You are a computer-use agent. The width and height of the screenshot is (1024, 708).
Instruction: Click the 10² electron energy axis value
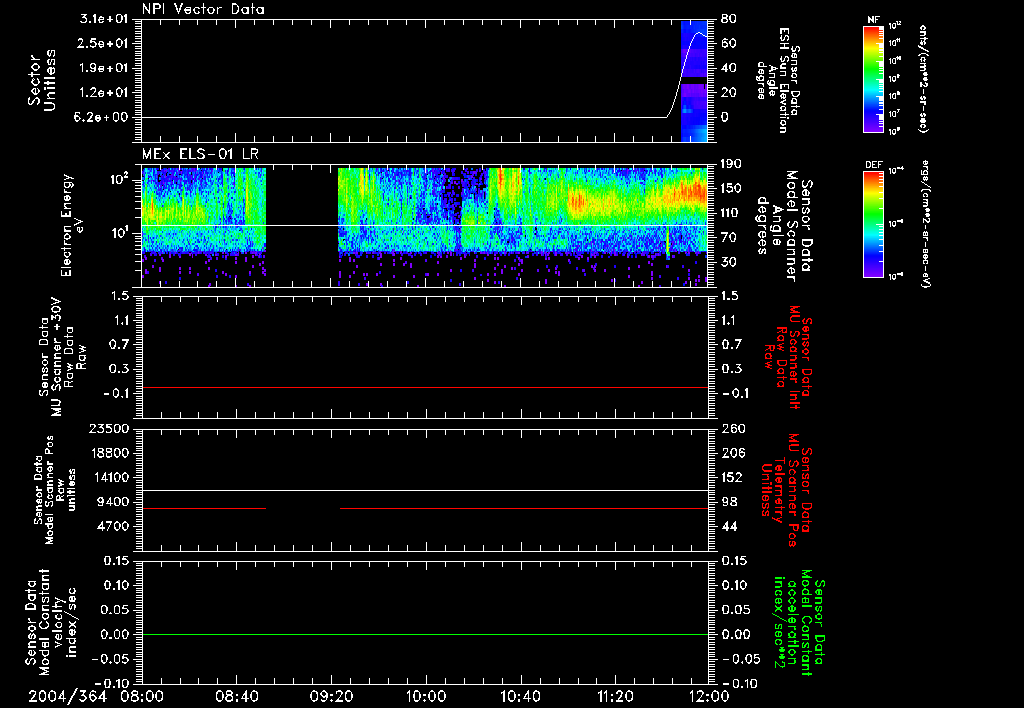click(x=118, y=180)
